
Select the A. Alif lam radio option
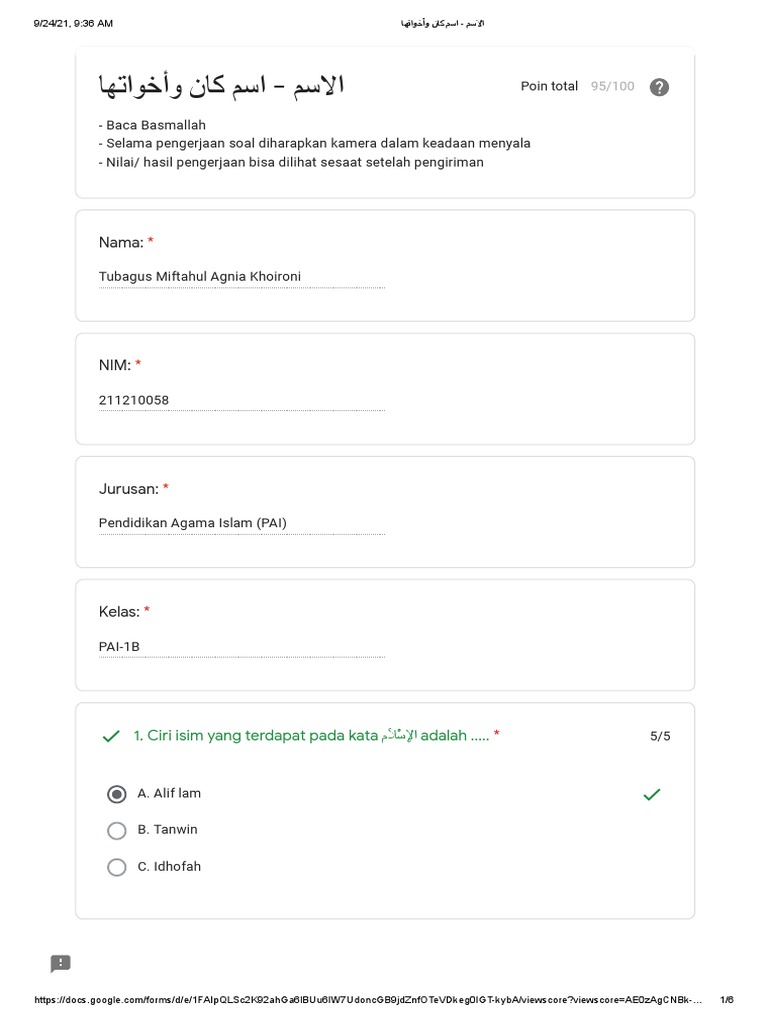pos(117,794)
